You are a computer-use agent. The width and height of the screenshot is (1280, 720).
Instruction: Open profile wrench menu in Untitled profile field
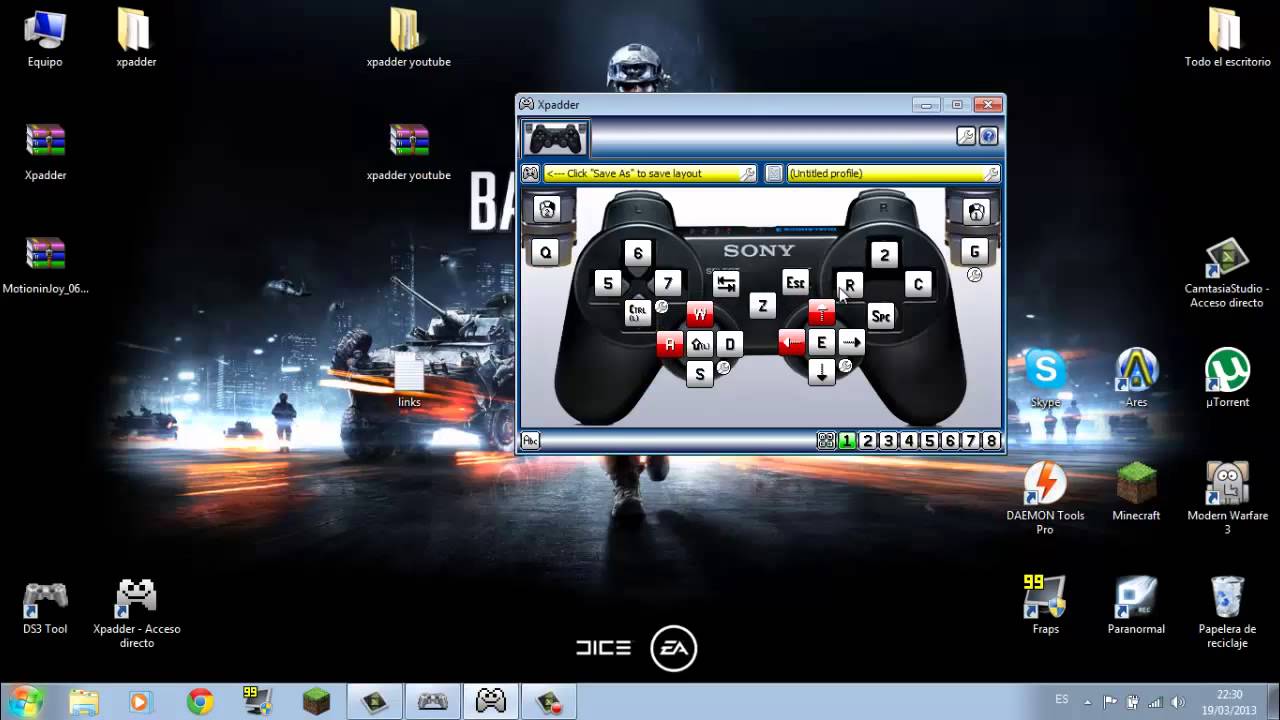point(991,173)
